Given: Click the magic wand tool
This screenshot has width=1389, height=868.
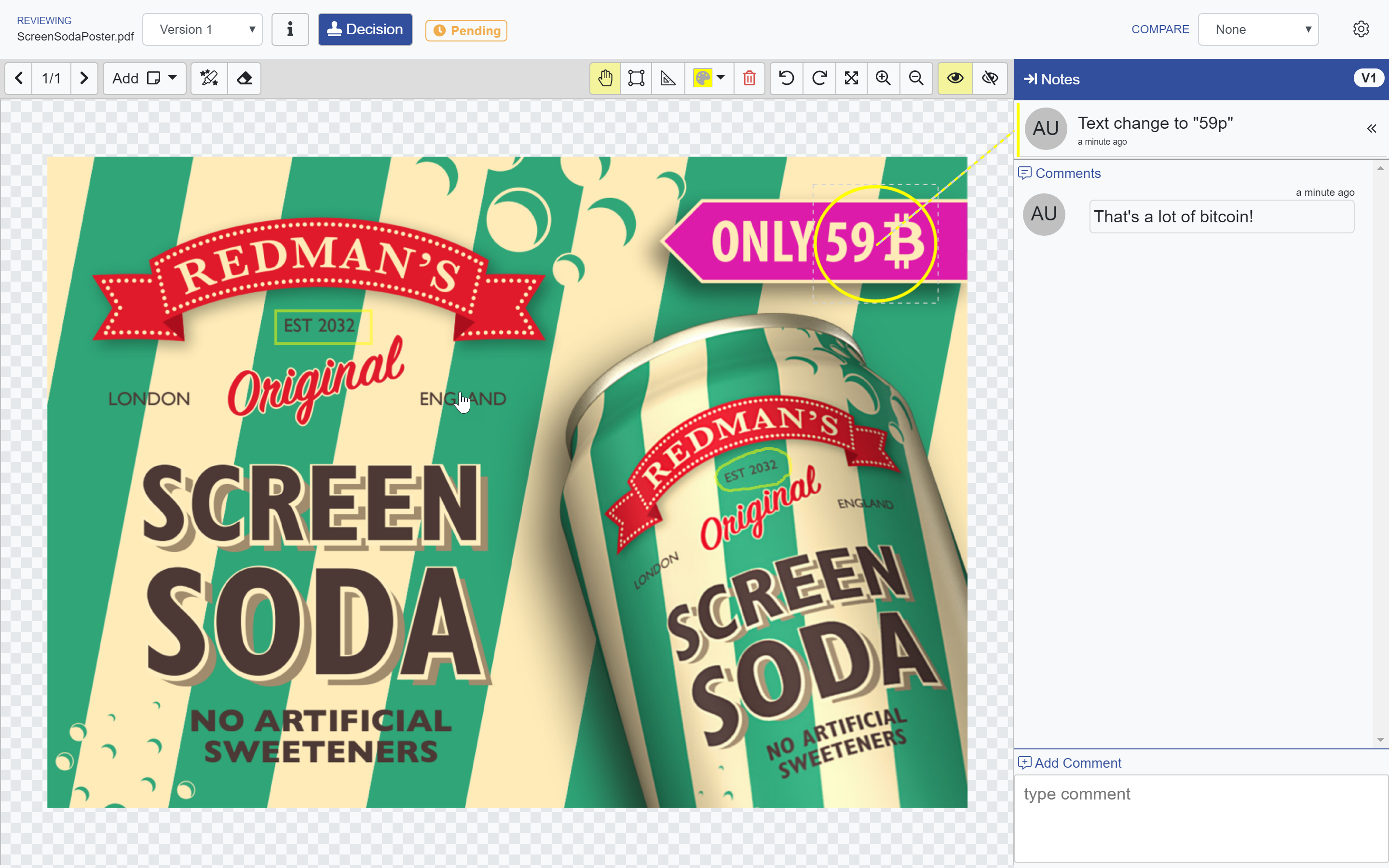Looking at the screenshot, I should coord(209,78).
